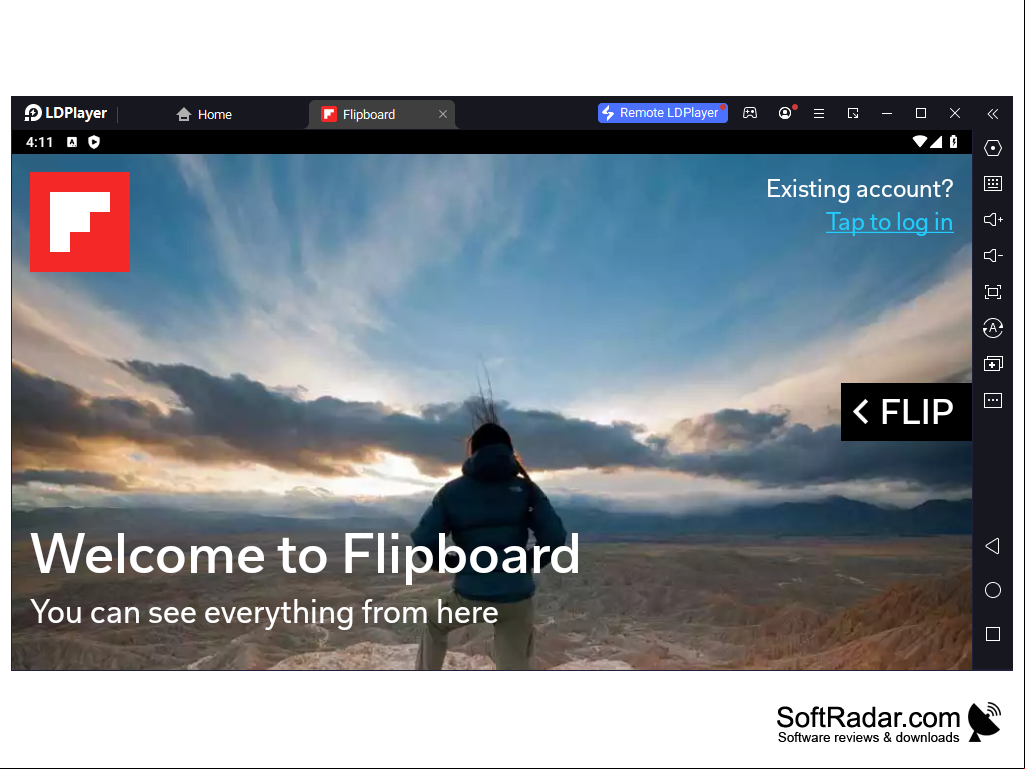1025x769 pixels.
Task: Show more sidebar tools (three dots)
Action: click(992, 400)
